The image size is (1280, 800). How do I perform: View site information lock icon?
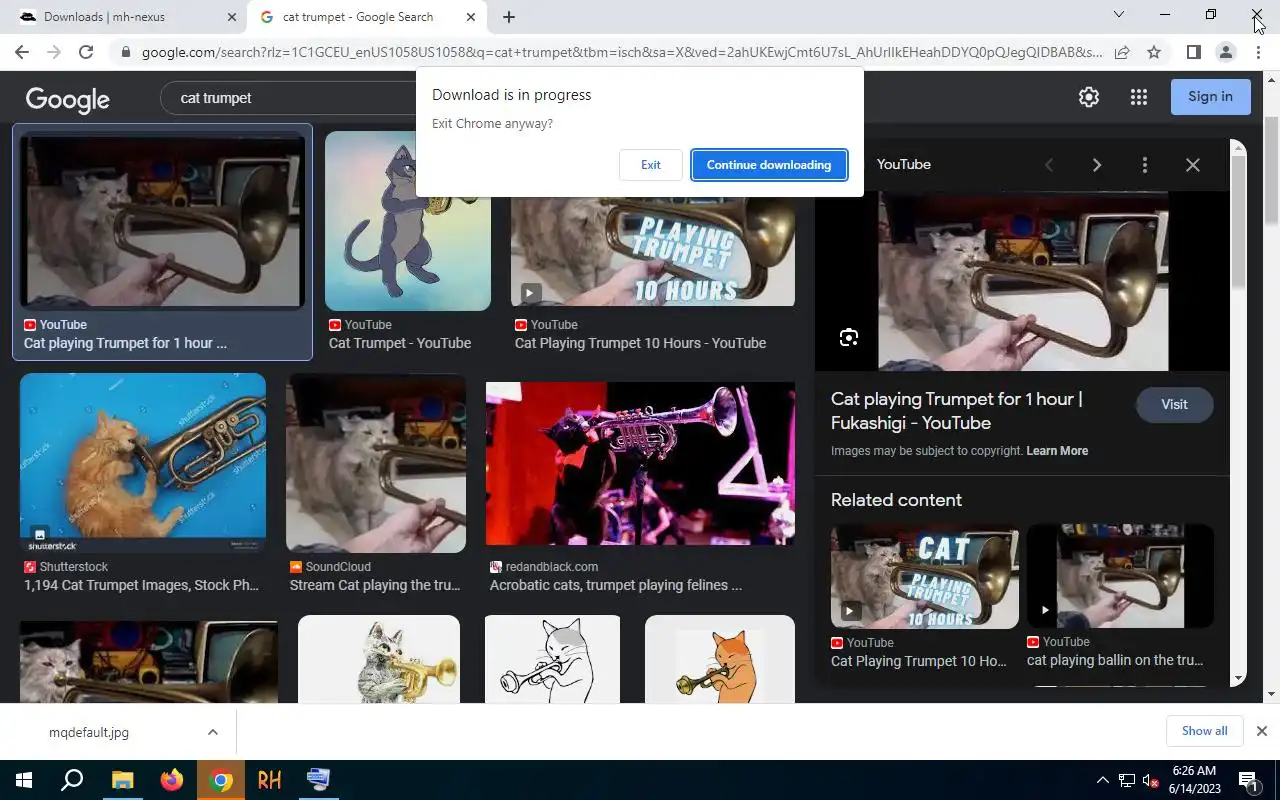(x=125, y=52)
